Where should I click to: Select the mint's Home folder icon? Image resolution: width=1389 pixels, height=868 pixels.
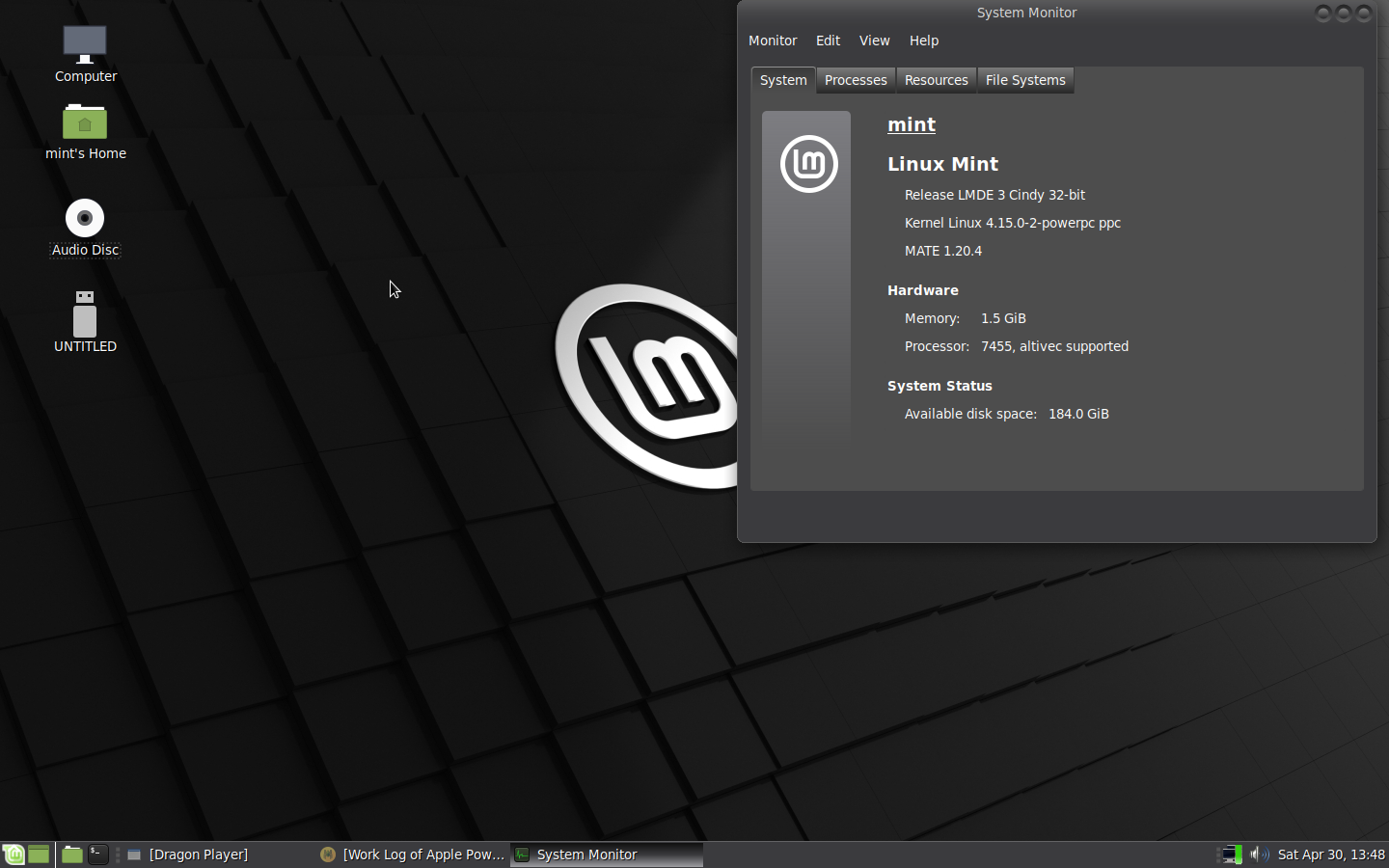point(85,132)
